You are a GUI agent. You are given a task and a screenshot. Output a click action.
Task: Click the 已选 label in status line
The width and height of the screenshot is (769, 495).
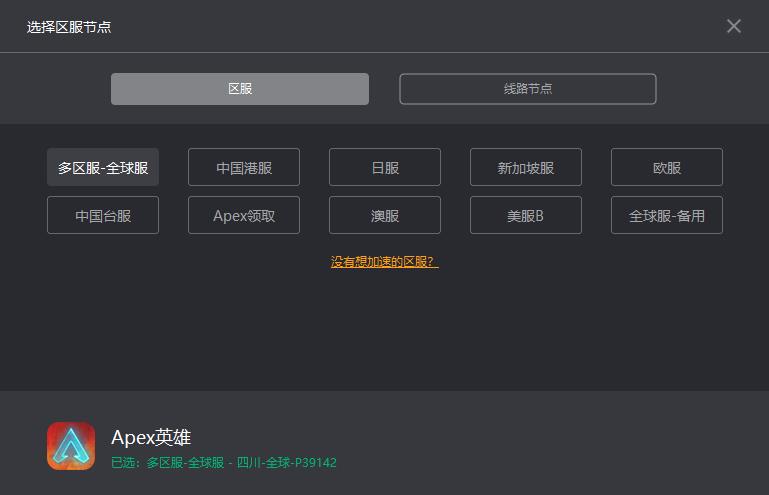coord(125,463)
